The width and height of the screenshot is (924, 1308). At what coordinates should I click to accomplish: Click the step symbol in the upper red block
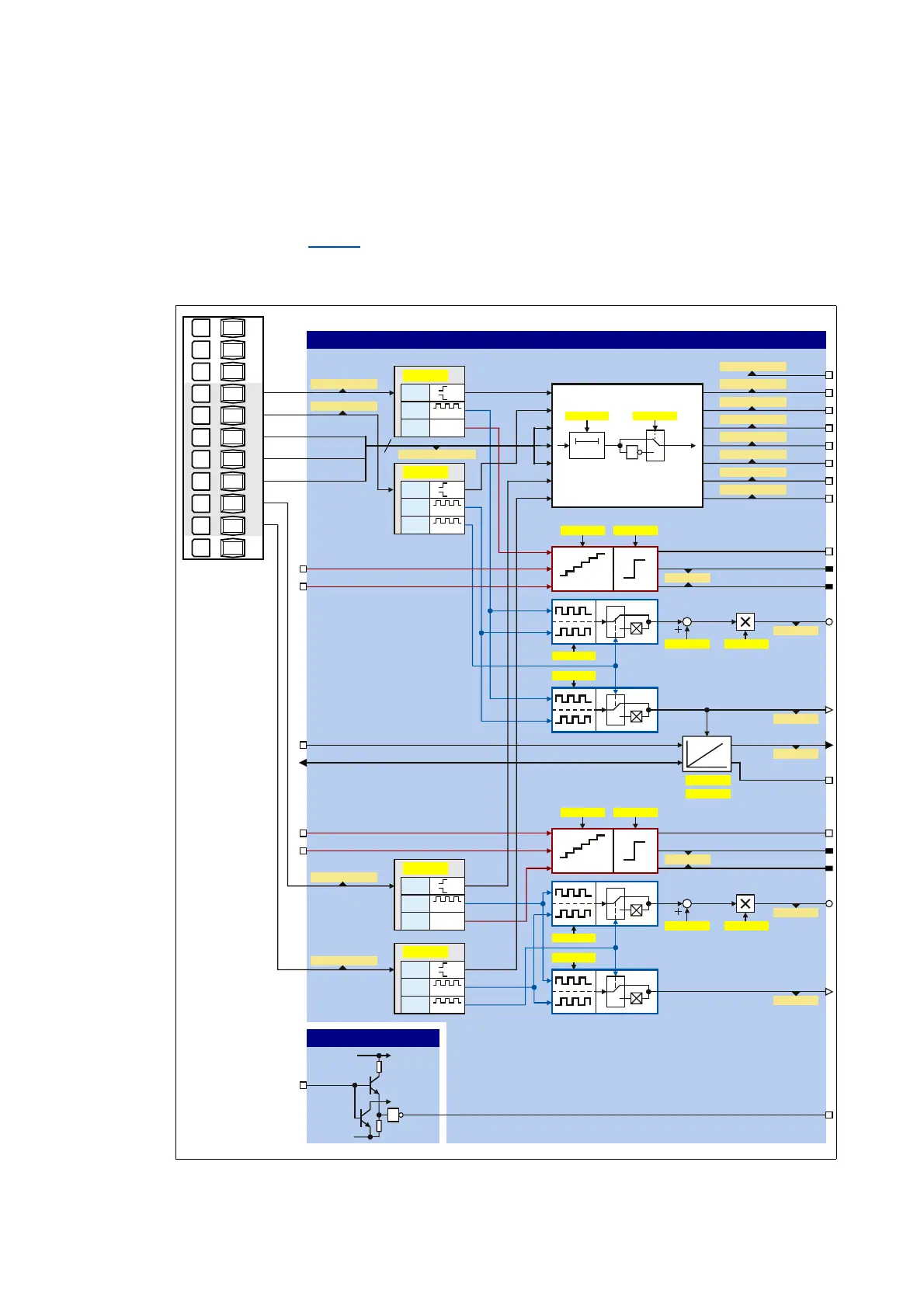point(635,569)
